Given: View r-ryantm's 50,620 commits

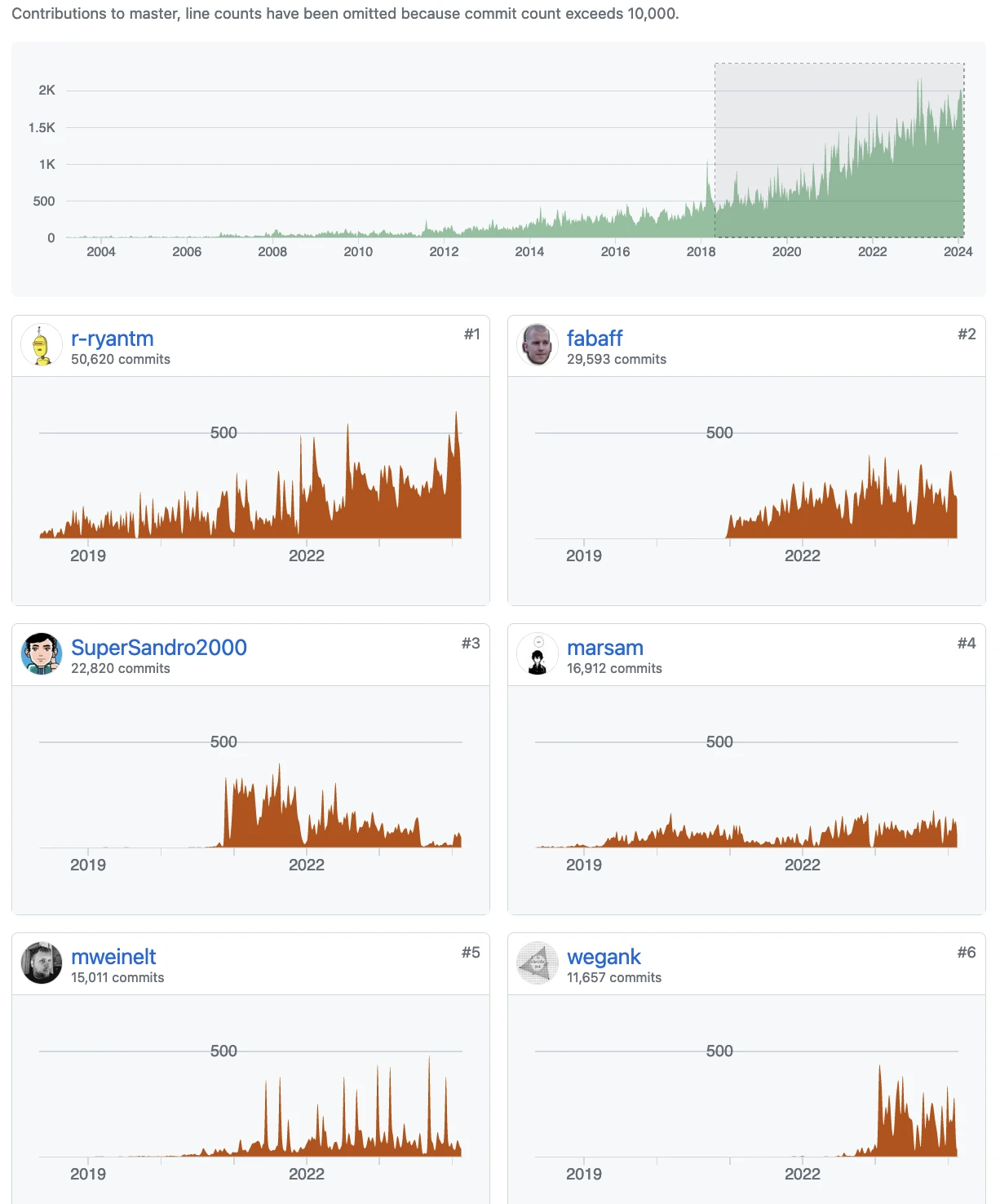Looking at the screenshot, I should (x=120, y=360).
